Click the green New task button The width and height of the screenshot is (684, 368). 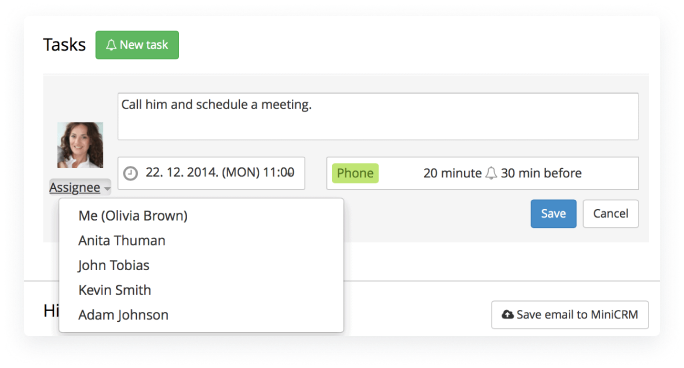[137, 45]
